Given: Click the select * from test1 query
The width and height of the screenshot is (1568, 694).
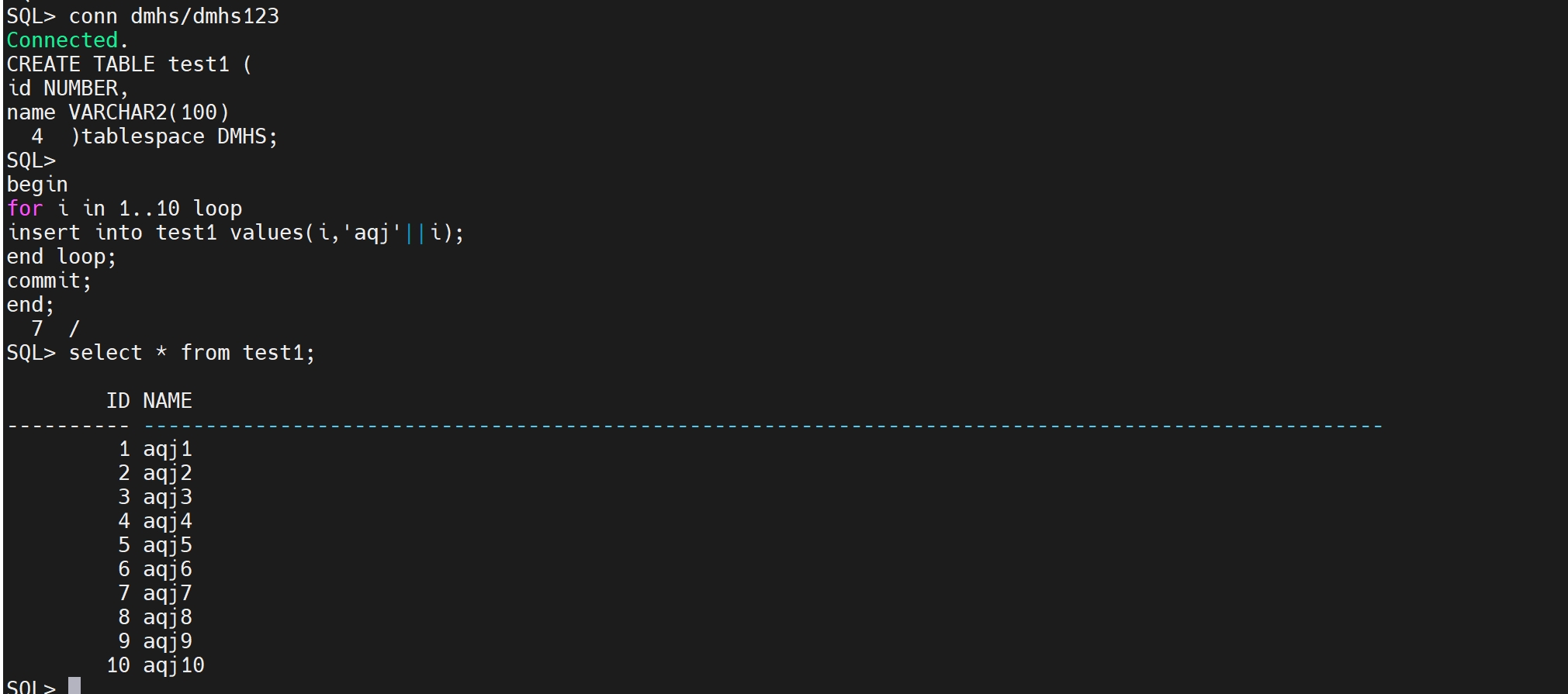Looking at the screenshot, I should [x=191, y=353].
